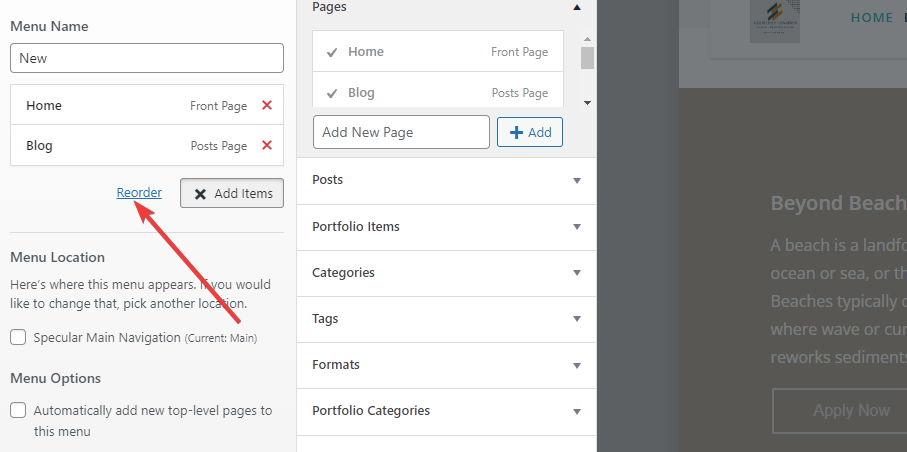The width and height of the screenshot is (907, 452).
Task: Expand the Portfolio Categories section
Action: pyautogui.click(x=446, y=411)
